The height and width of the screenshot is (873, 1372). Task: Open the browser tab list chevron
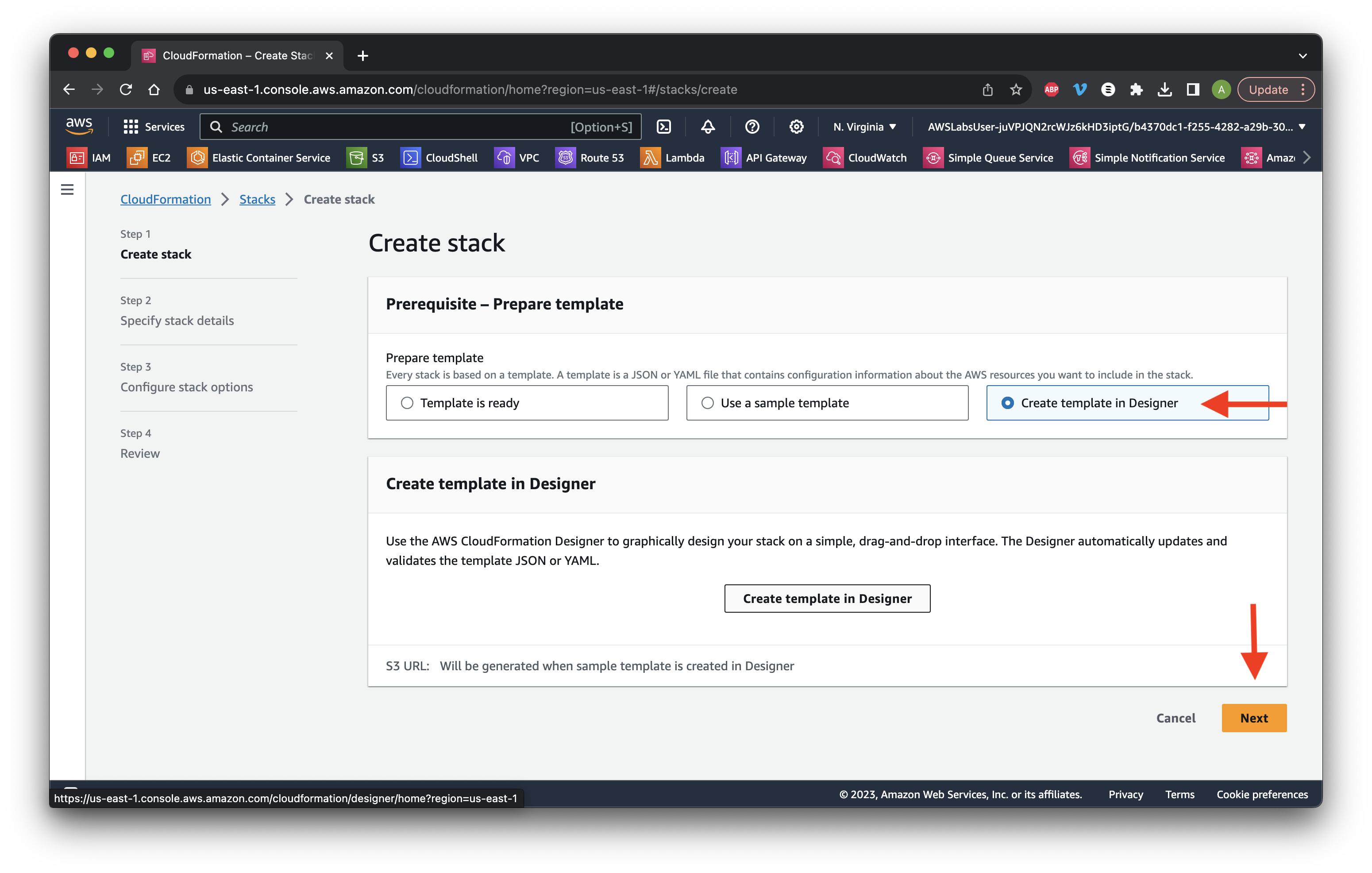coord(1303,56)
